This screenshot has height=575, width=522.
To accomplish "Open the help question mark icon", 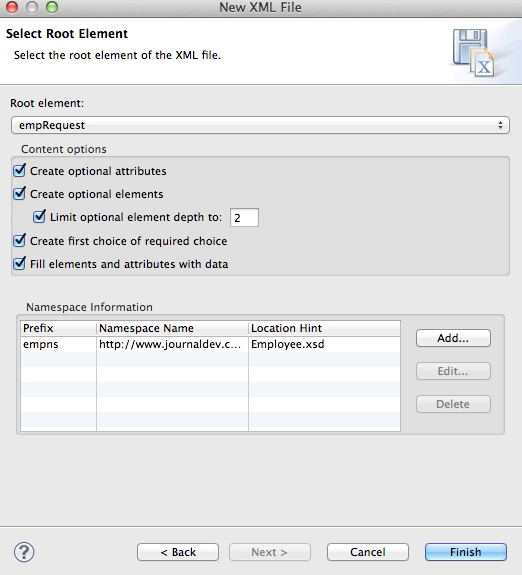I will click(x=24, y=552).
